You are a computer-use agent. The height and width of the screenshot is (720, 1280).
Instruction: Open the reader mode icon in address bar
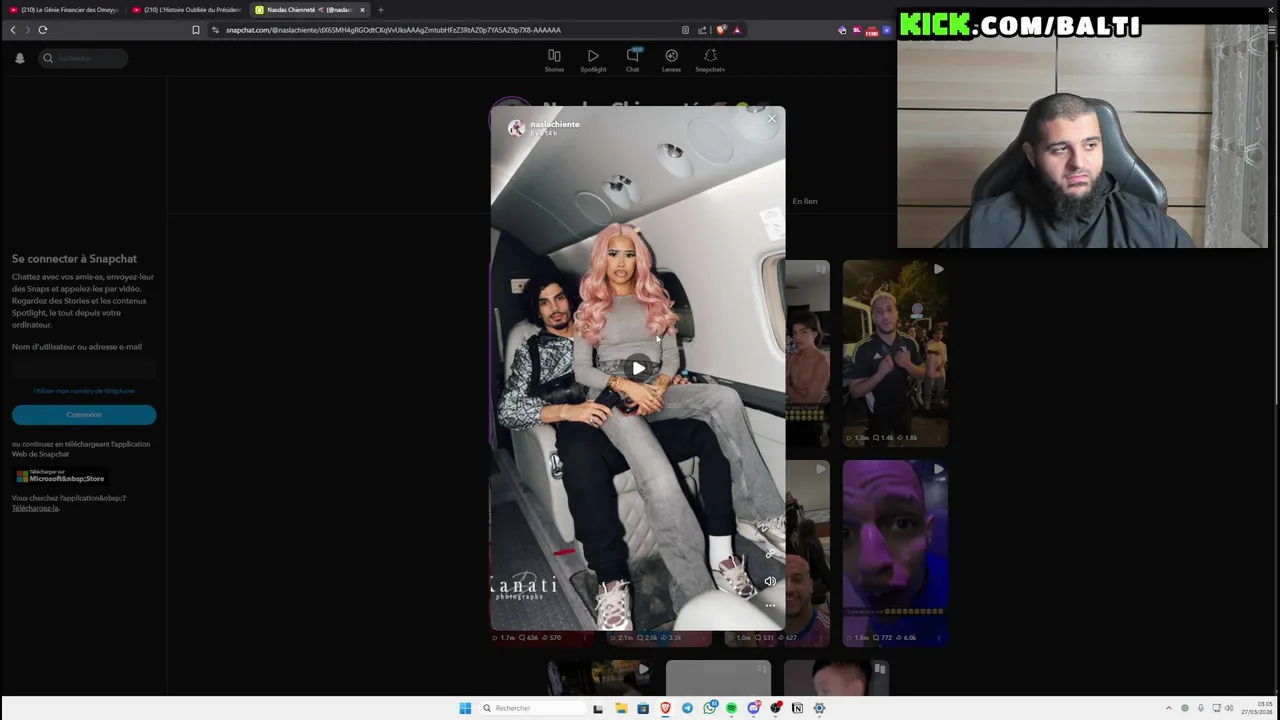(x=685, y=30)
